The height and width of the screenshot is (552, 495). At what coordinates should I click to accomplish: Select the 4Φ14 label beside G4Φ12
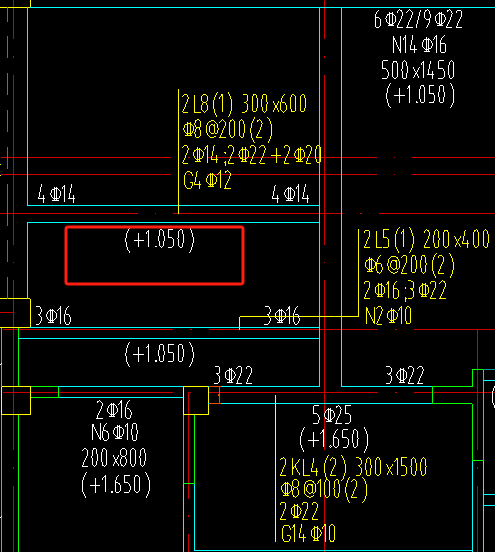click(x=290, y=194)
